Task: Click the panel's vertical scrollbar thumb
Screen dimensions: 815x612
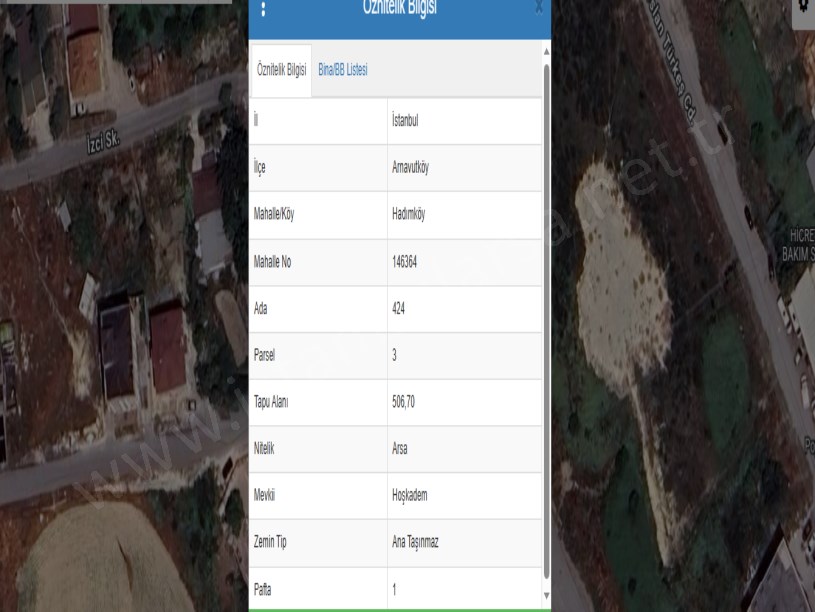Action: tap(546, 320)
